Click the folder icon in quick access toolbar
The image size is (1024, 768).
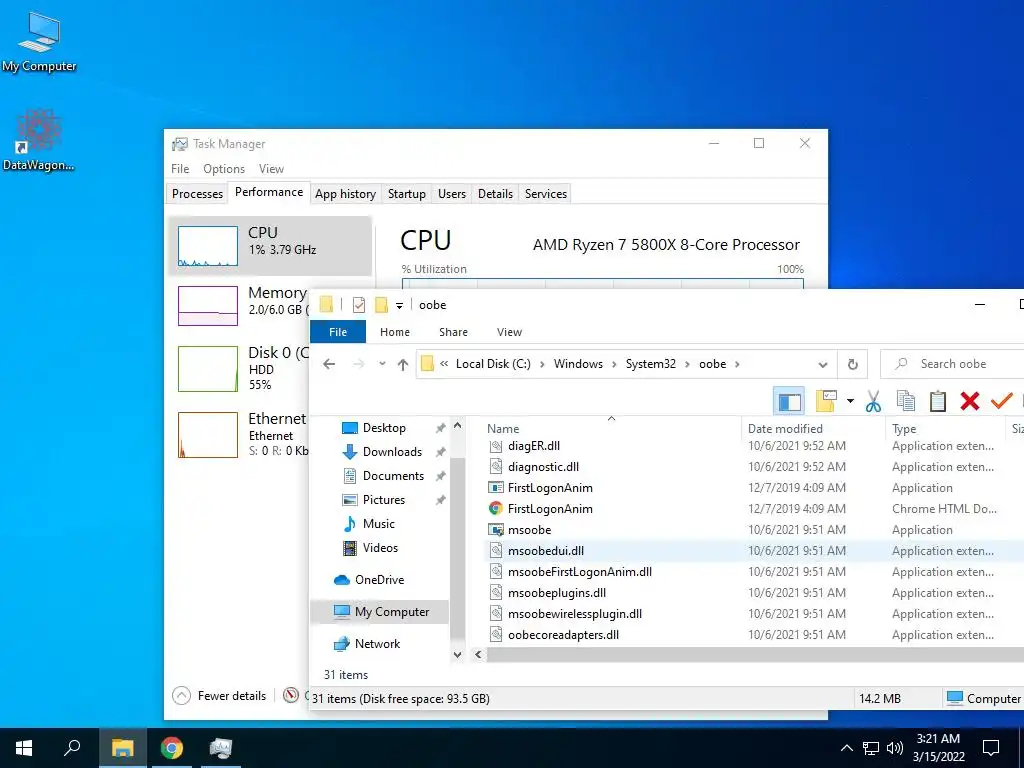click(x=381, y=304)
